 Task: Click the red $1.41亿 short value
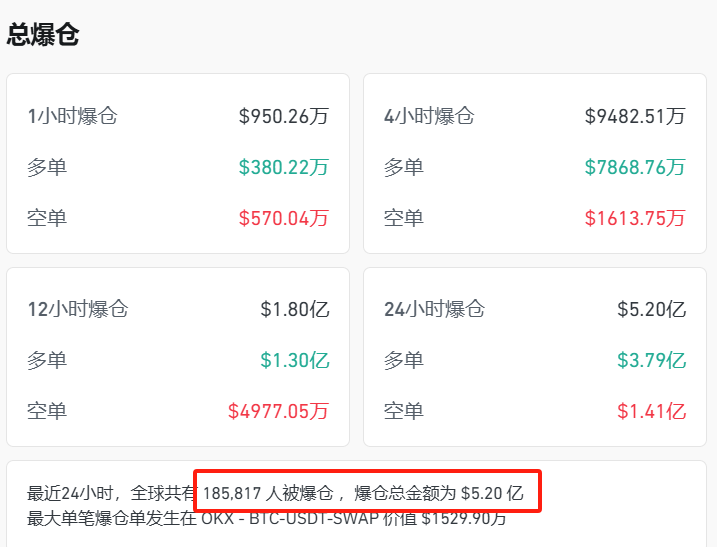[651, 410]
